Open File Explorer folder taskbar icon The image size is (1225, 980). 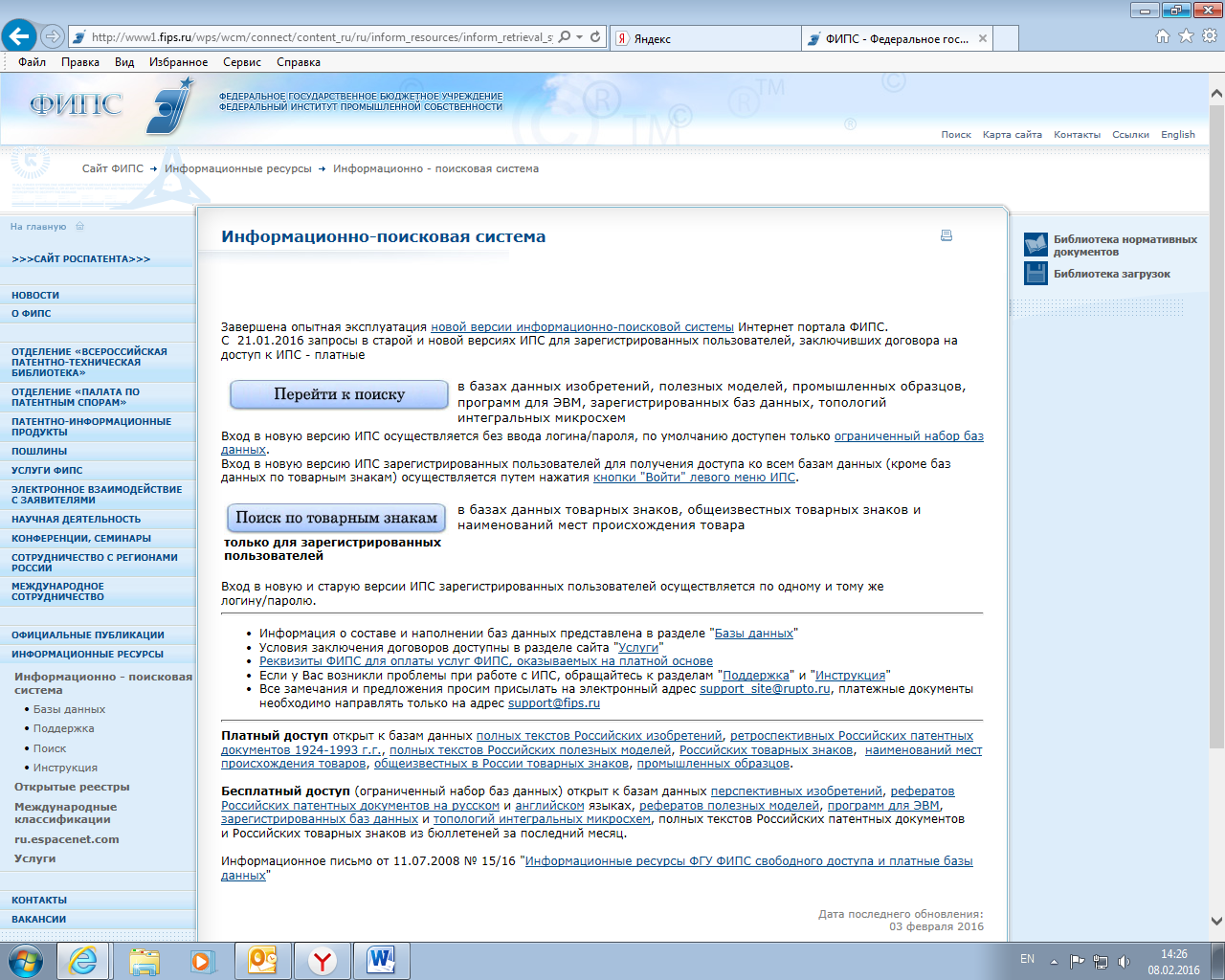pyautogui.click(x=145, y=961)
